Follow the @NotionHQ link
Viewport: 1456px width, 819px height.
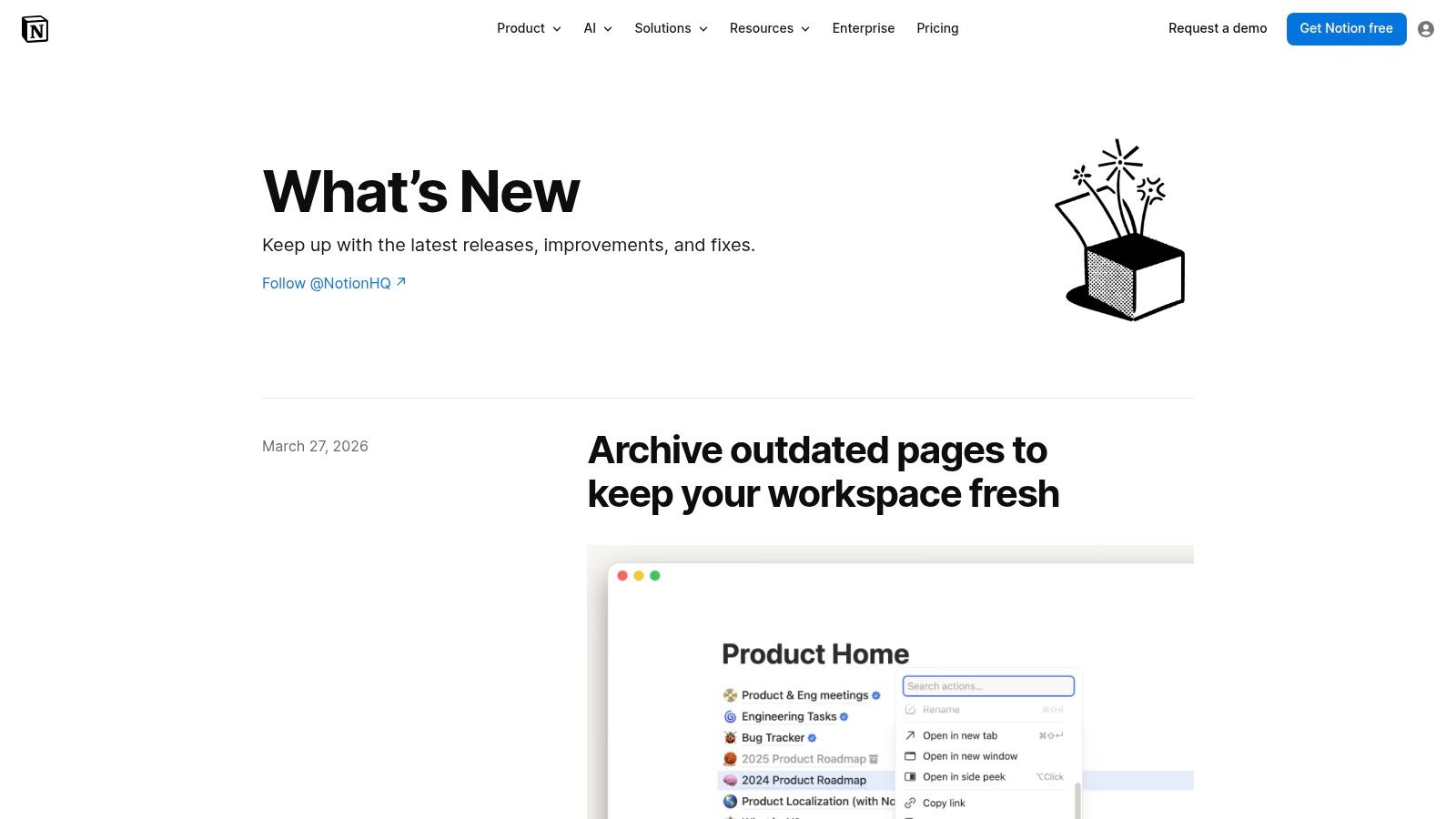click(x=333, y=283)
